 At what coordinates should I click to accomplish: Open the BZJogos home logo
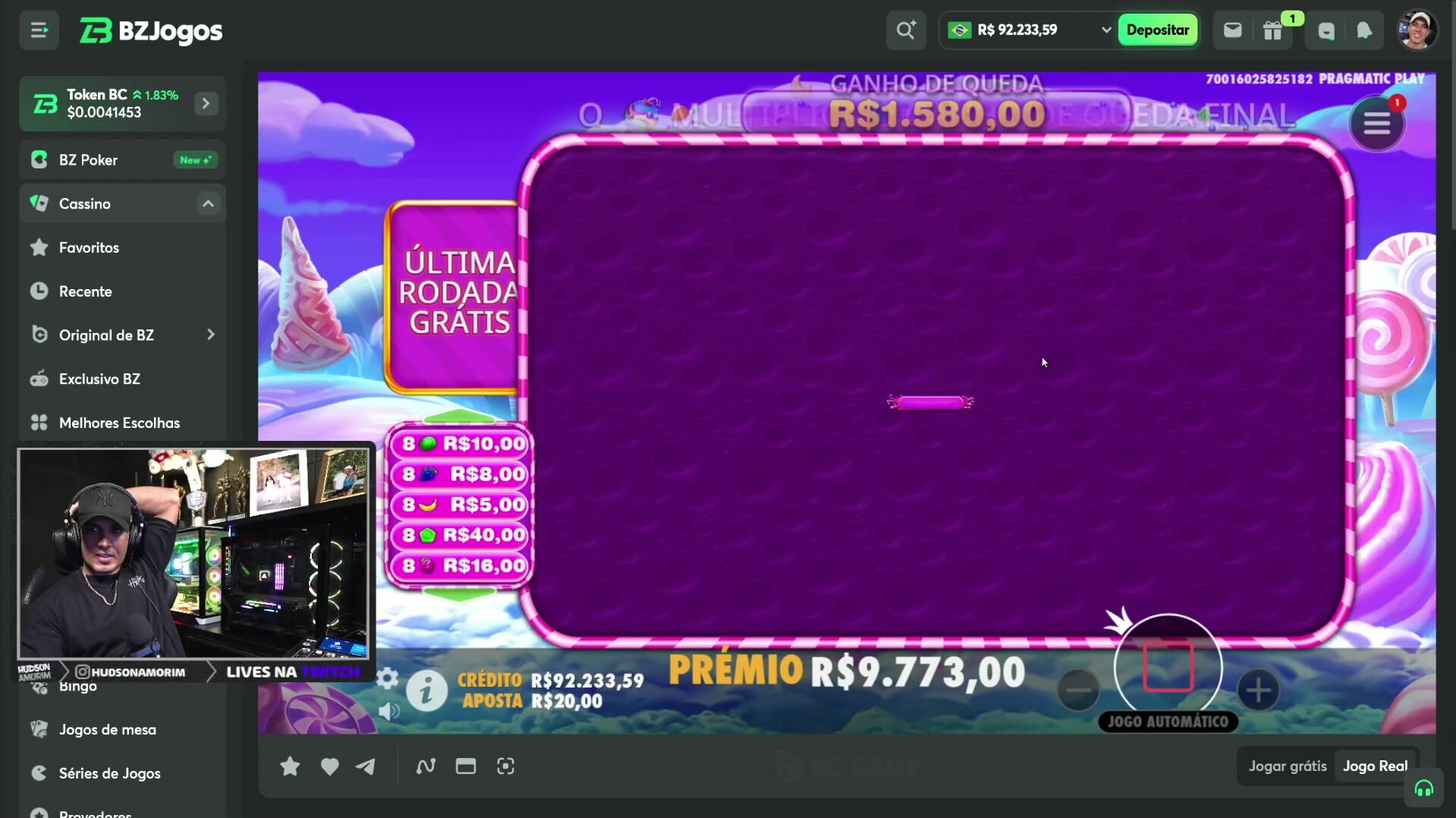click(x=151, y=31)
